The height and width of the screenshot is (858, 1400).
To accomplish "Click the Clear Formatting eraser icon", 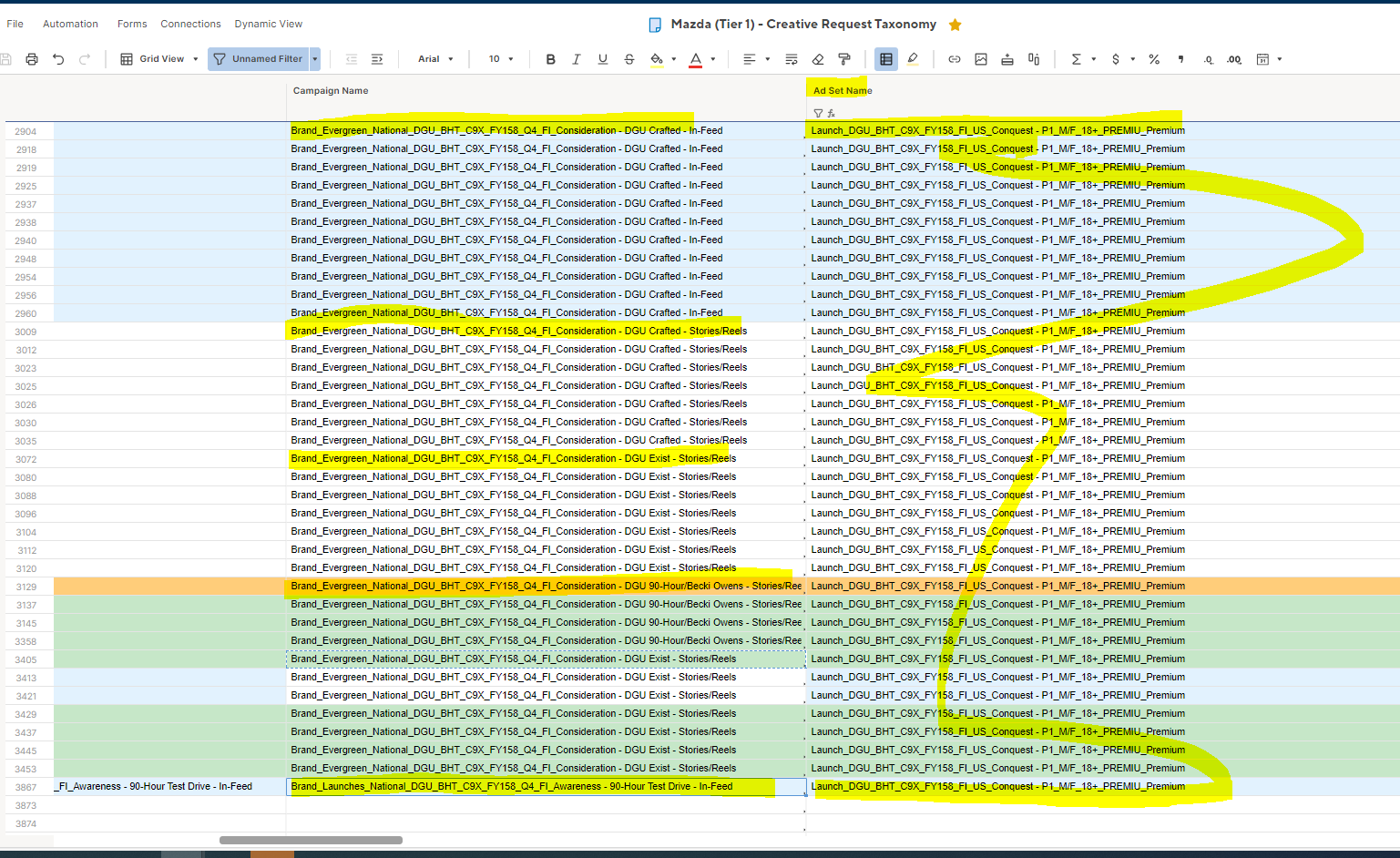I will [x=818, y=59].
